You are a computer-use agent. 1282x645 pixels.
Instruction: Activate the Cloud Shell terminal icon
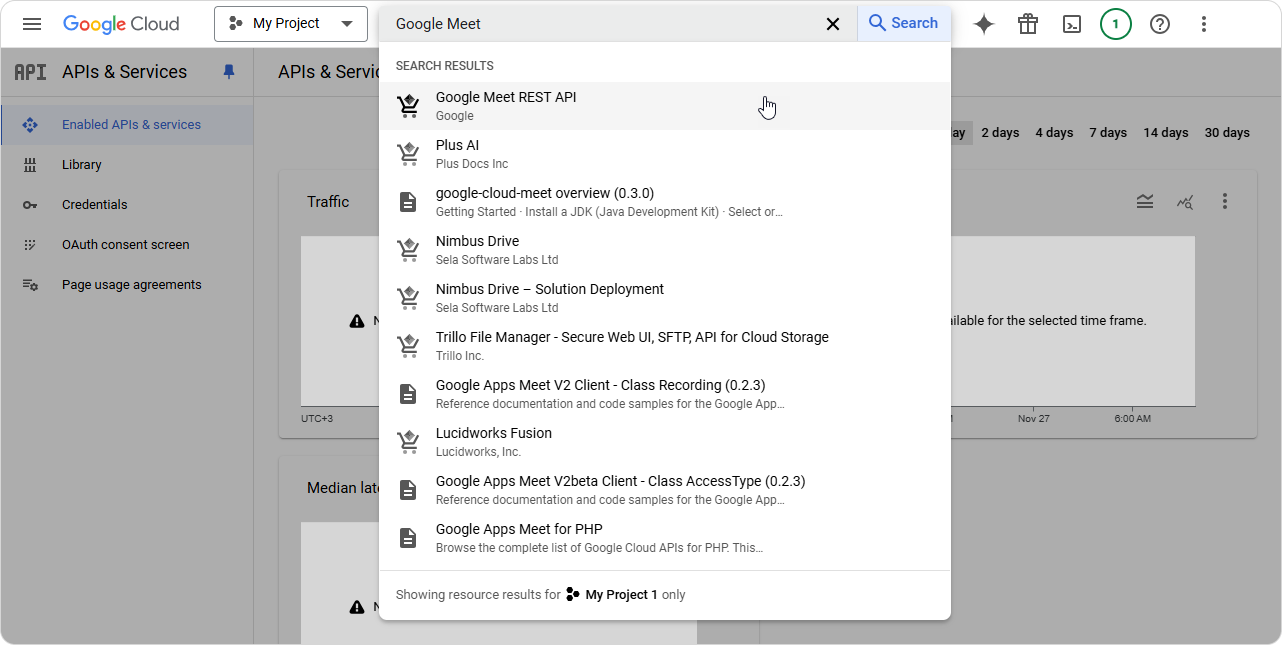1072,24
